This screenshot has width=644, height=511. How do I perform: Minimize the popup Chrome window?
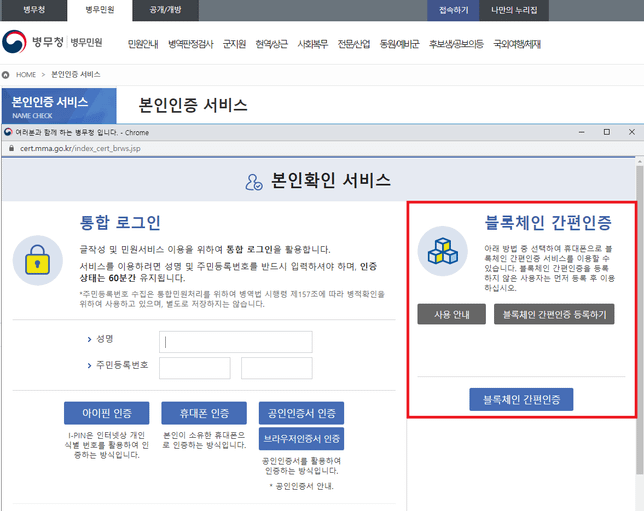582,132
